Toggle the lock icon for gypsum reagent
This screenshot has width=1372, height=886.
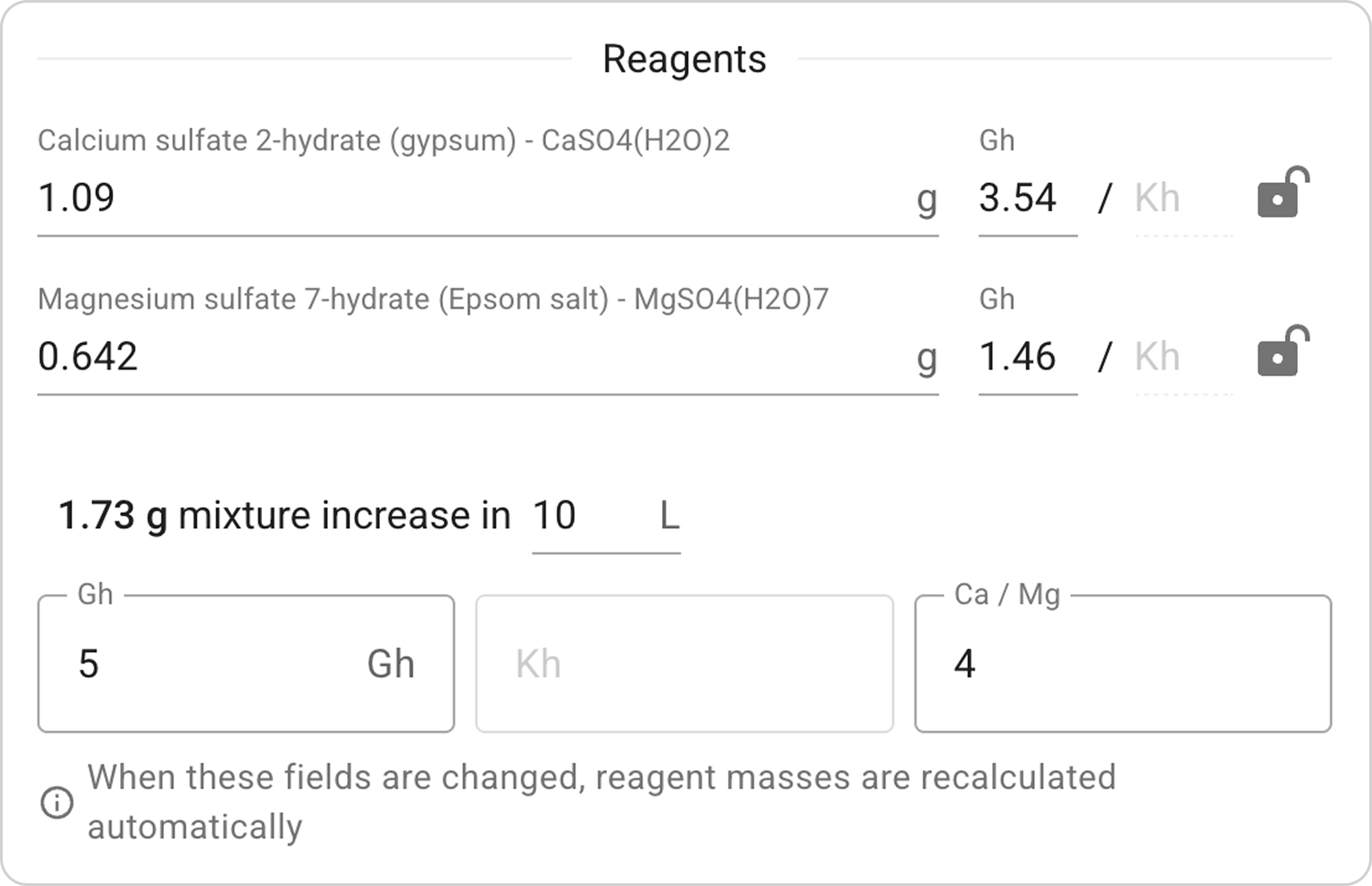1281,194
